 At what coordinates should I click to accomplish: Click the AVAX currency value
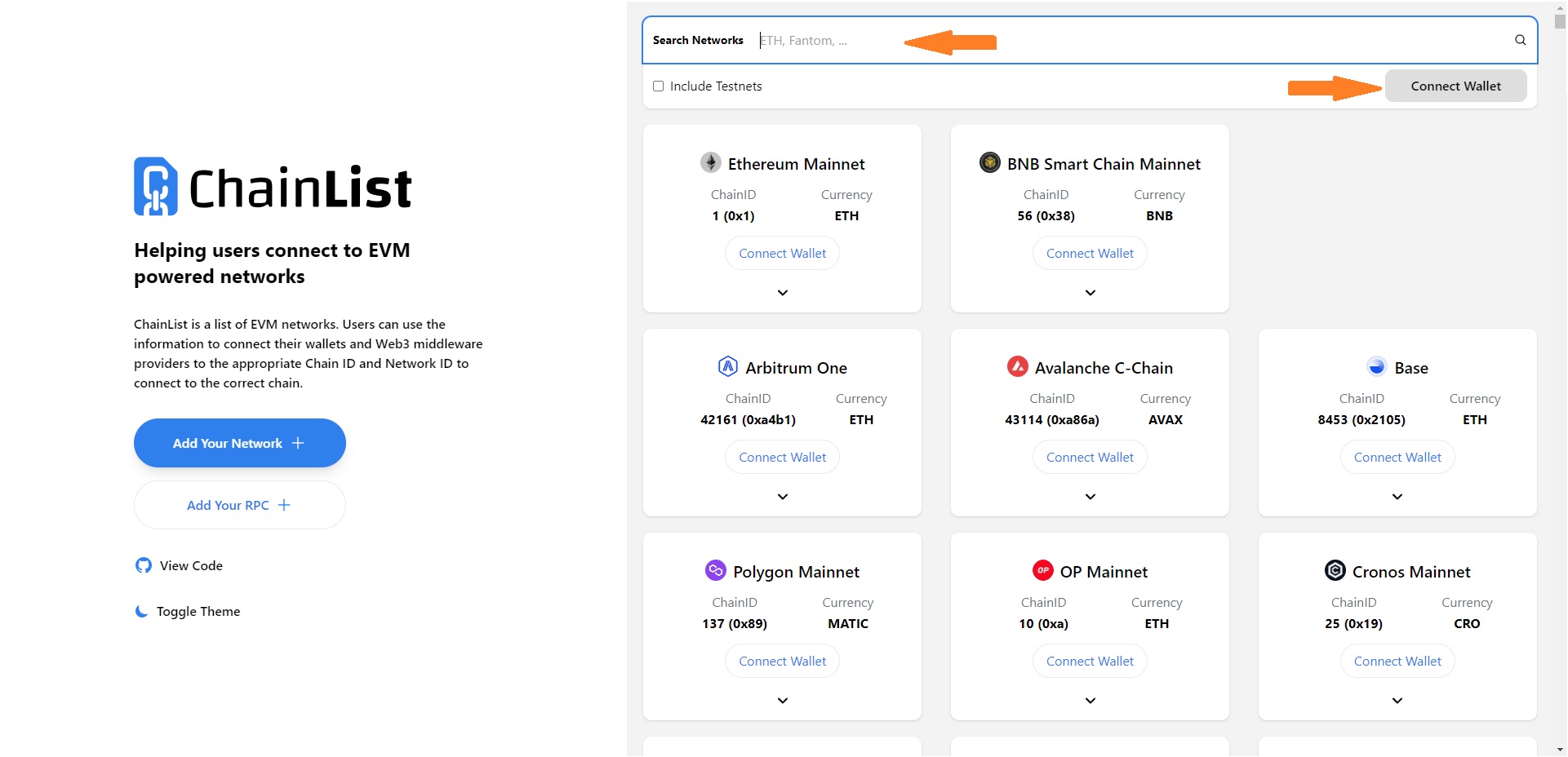point(1166,420)
